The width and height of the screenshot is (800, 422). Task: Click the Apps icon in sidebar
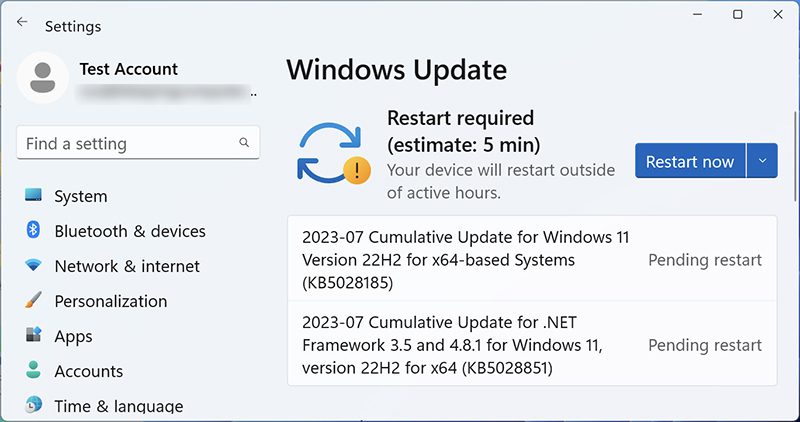click(33, 335)
